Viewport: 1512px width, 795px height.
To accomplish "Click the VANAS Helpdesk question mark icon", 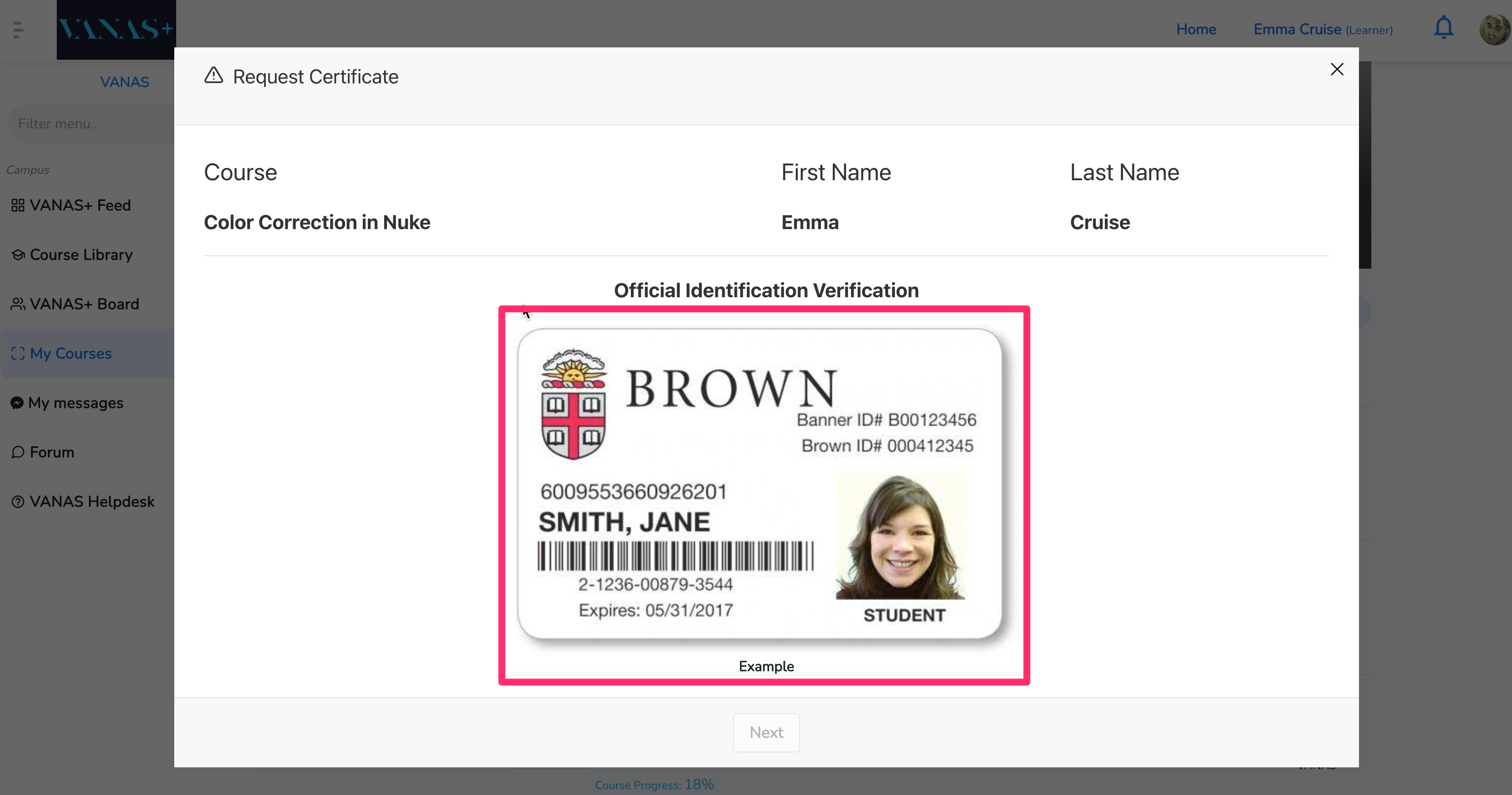I will tap(18, 501).
